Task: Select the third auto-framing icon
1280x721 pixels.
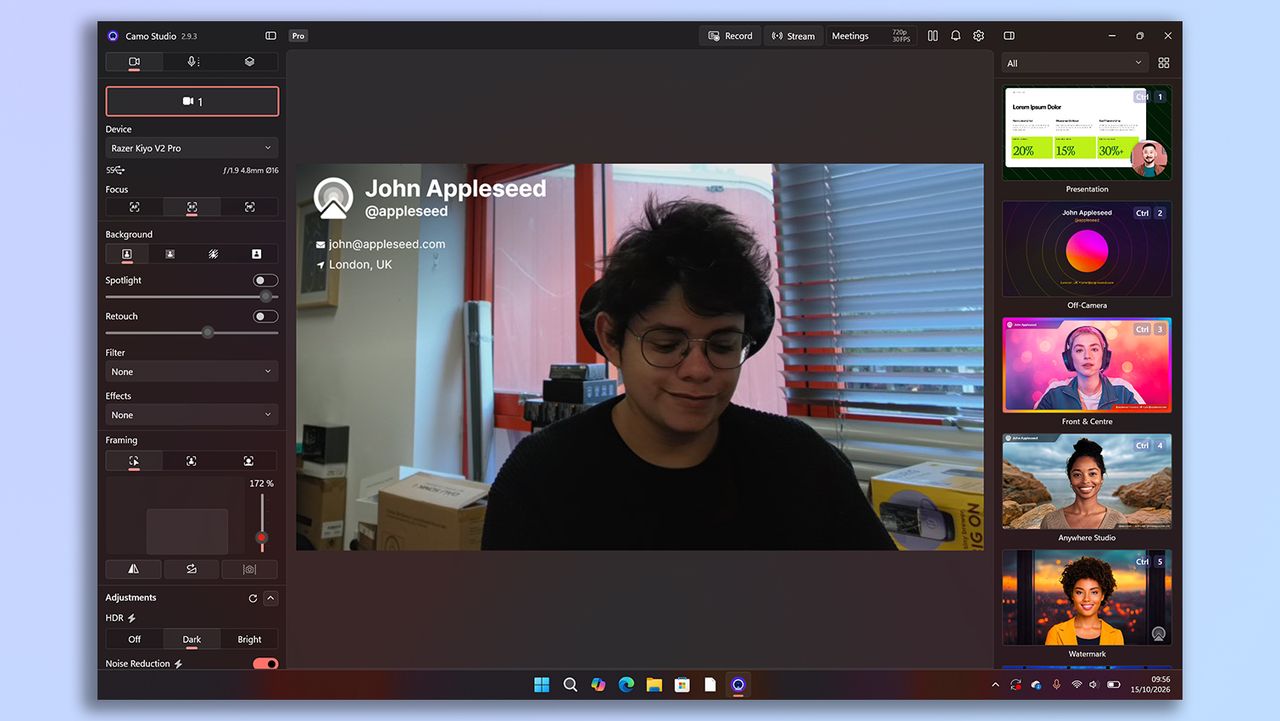Action: click(x=248, y=461)
